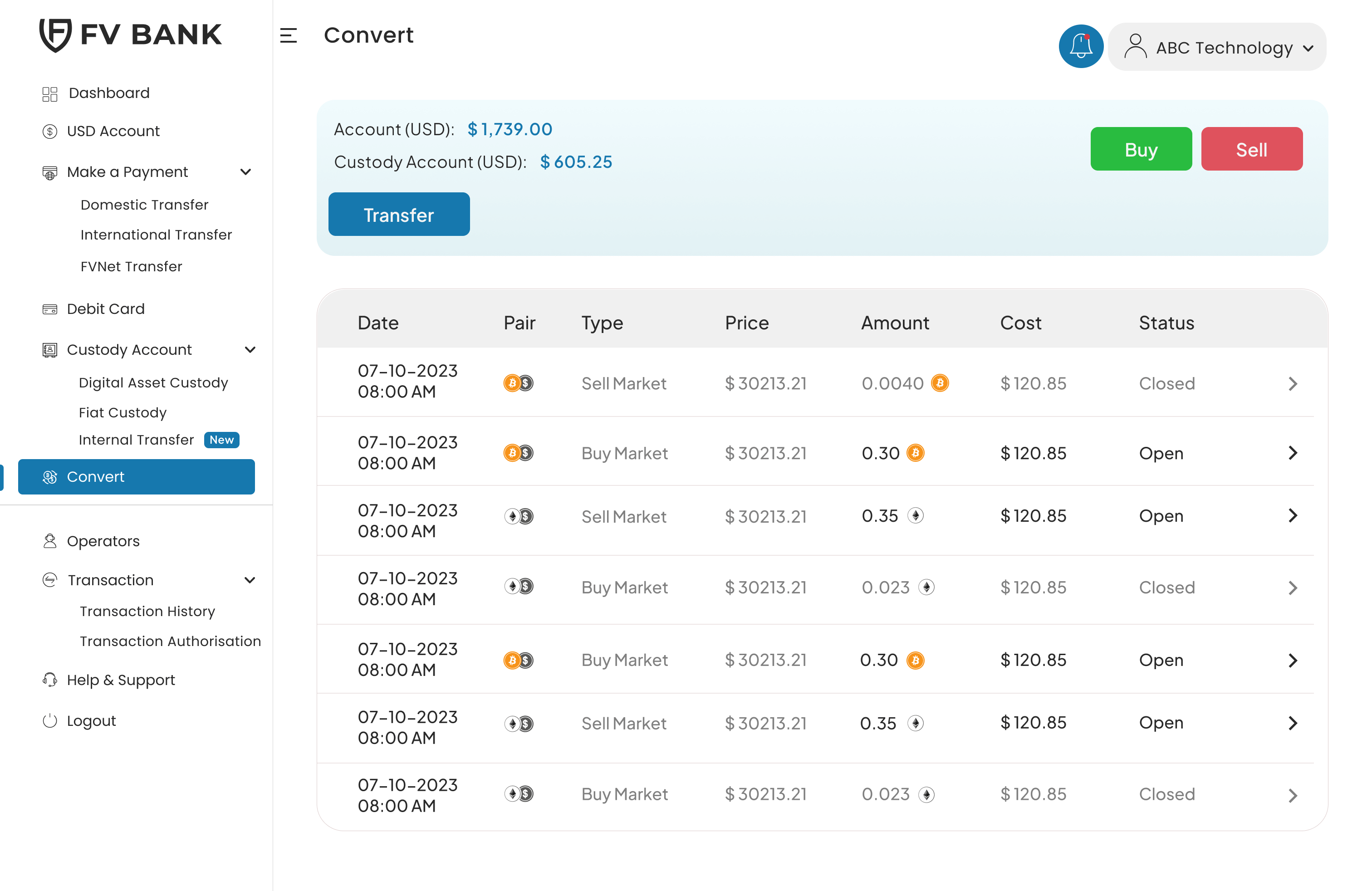Toggle the hamburger sidebar menu icon
Image resolution: width=1372 pixels, height=891 pixels.
[x=288, y=36]
